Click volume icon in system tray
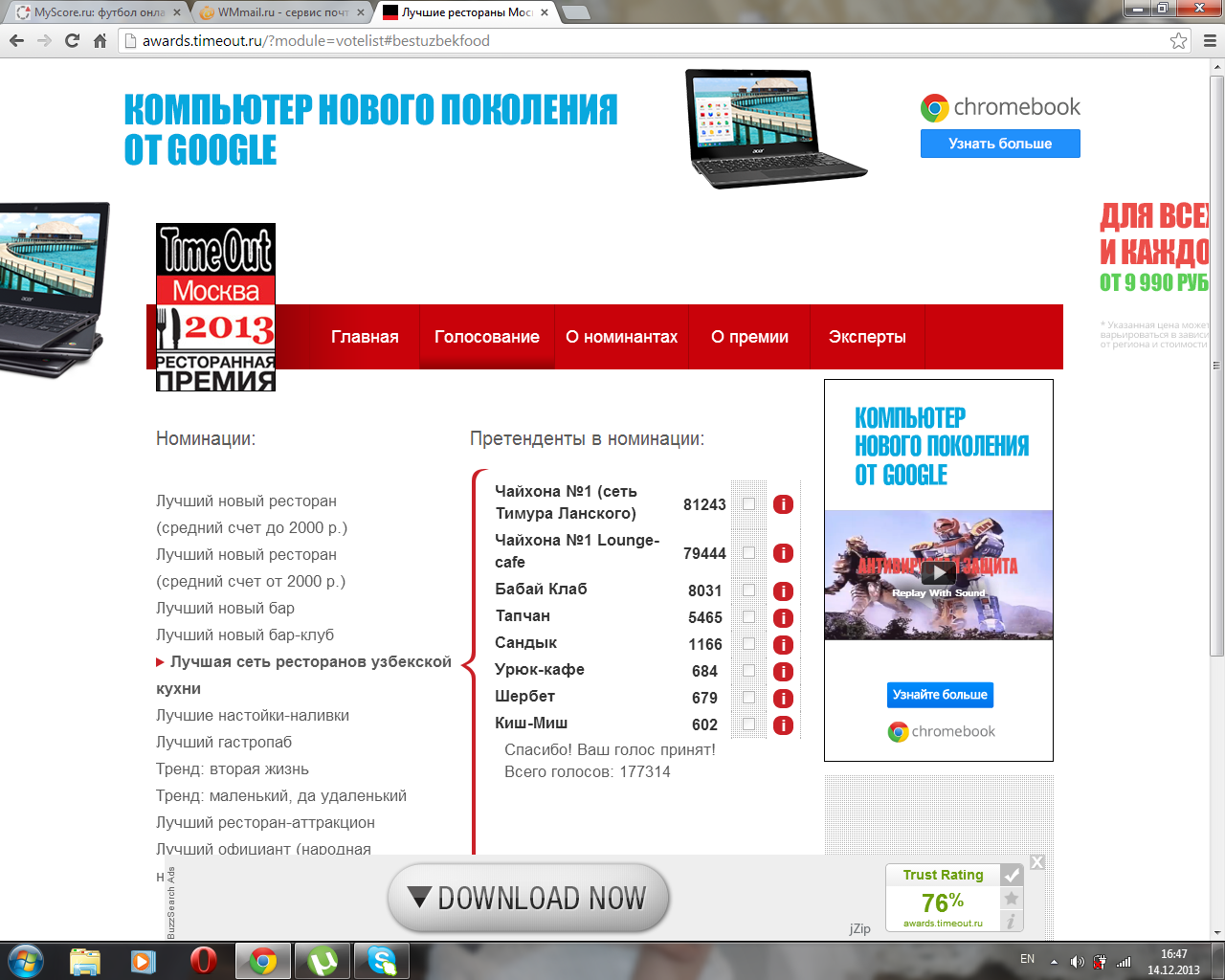The width and height of the screenshot is (1225, 980). 1077,961
